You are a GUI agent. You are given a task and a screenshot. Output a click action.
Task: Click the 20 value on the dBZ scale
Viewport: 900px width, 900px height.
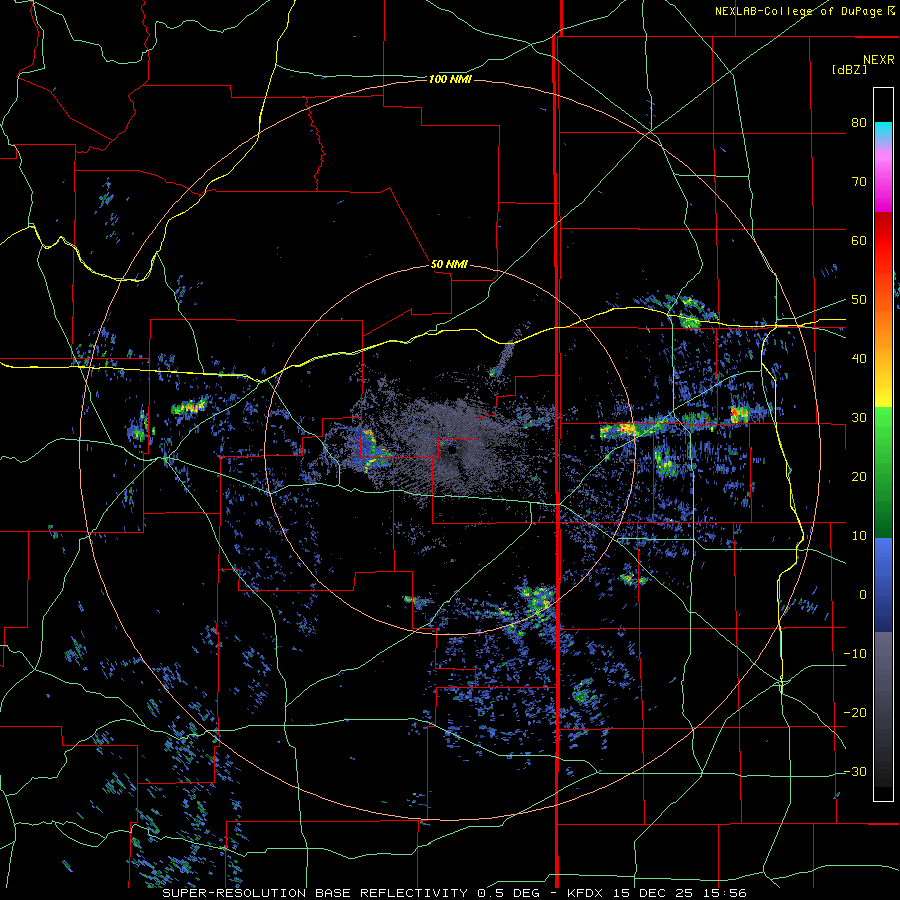859,476
